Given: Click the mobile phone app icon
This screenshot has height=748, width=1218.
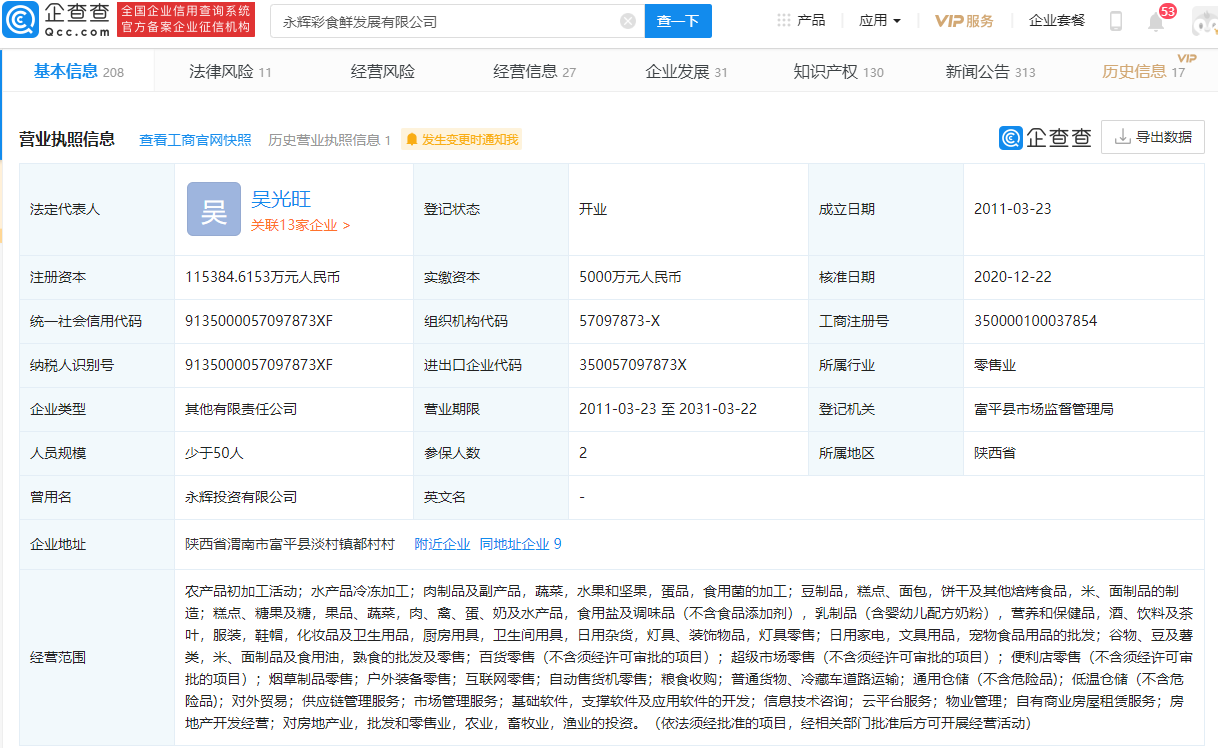Looking at the screenshot, I should pyautogui.click(x=1116, y=21).
